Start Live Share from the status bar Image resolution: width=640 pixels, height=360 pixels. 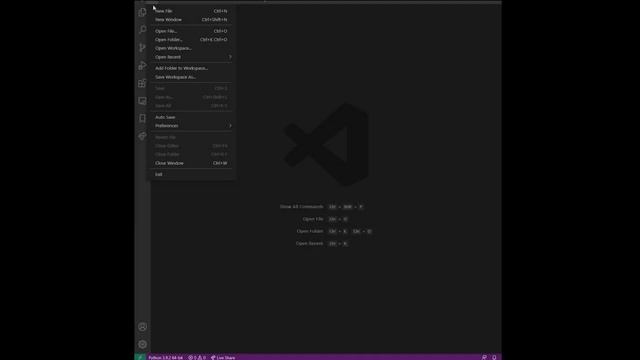point(223,357)
